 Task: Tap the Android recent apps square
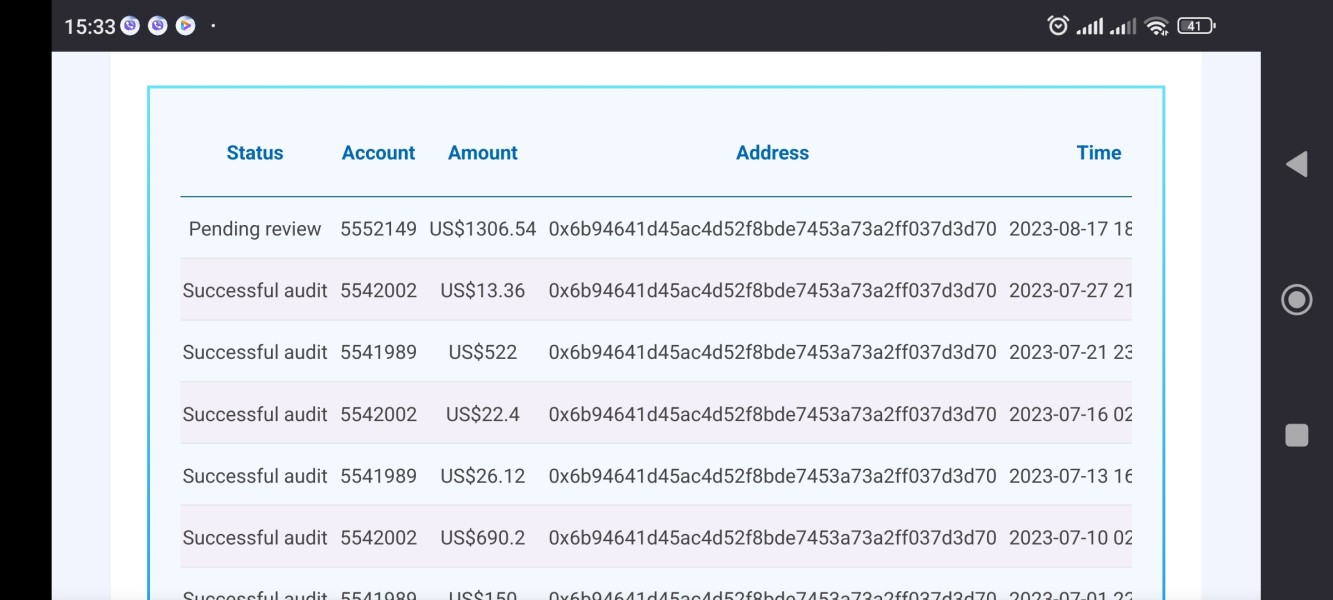[x=1297, y=435]
